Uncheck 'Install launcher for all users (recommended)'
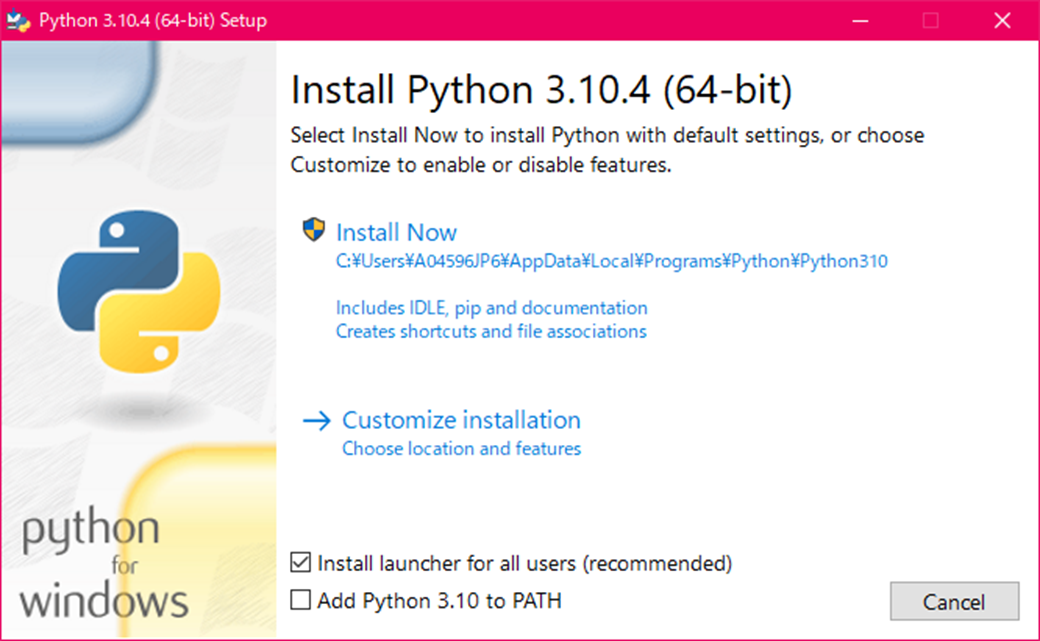Screen dimensions: 1040x641 coord(300,563)
